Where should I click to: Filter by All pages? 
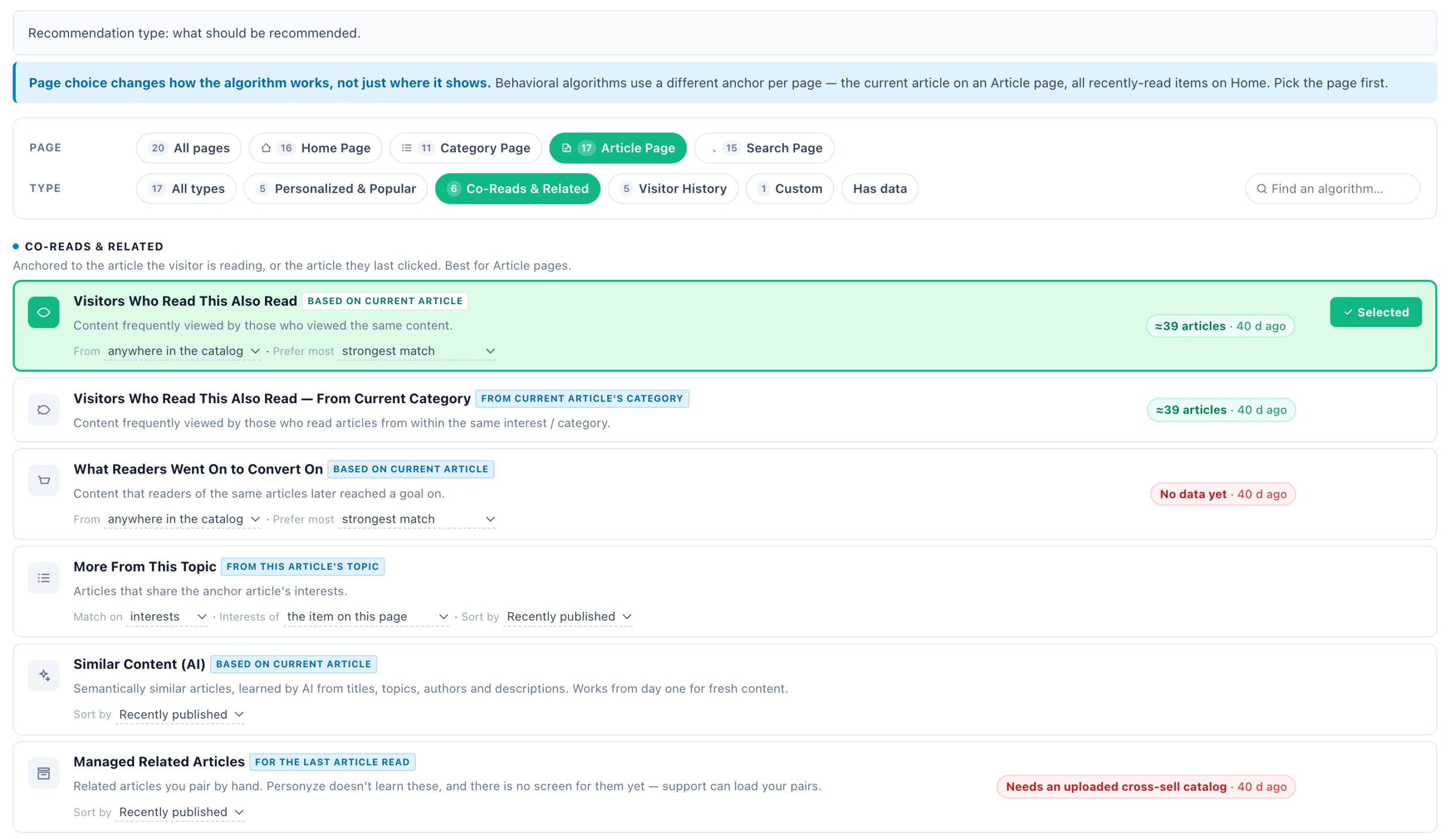pos(189,148)
